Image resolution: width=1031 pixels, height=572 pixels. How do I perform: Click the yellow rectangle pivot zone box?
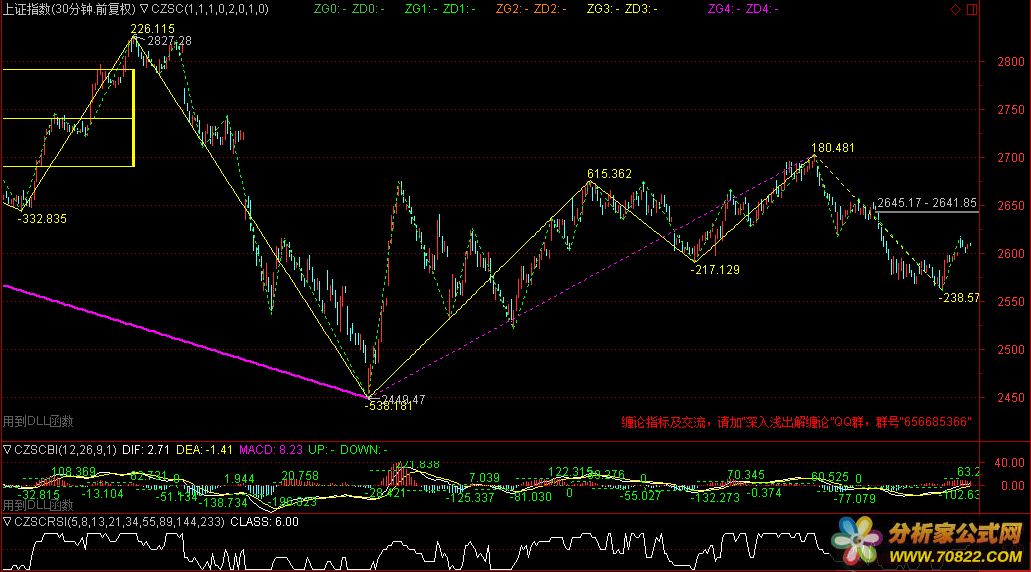tap(68, 118)
